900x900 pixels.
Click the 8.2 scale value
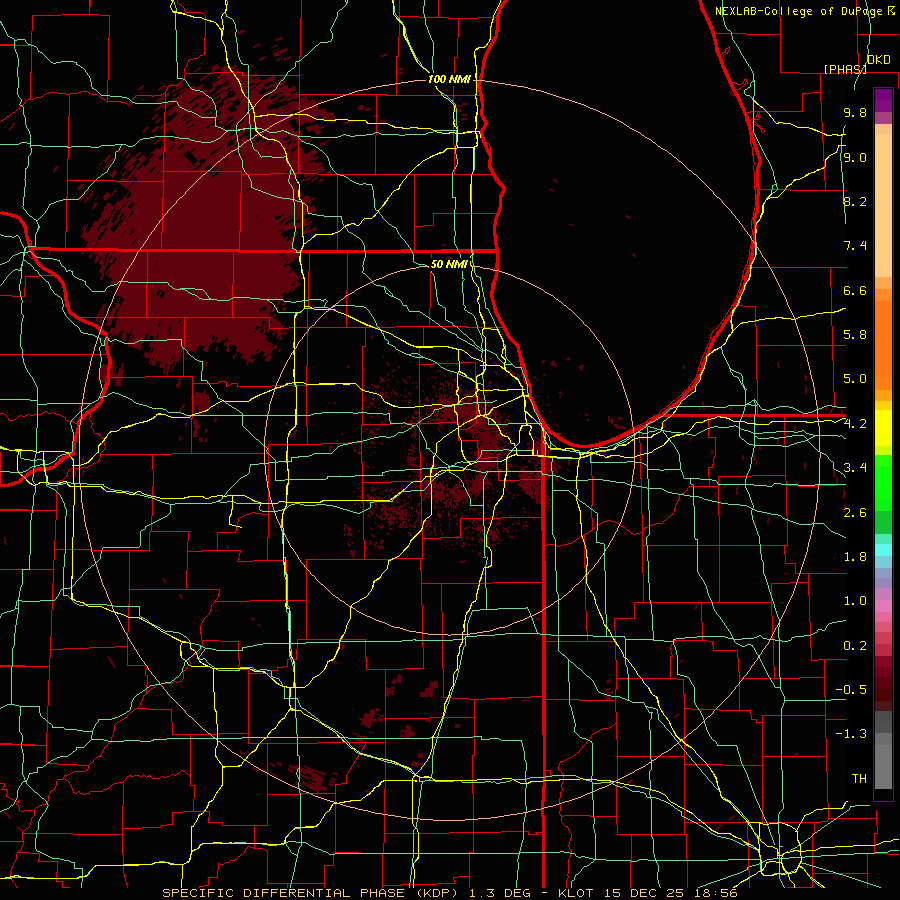pyautogui.click(x=855, y=201)
